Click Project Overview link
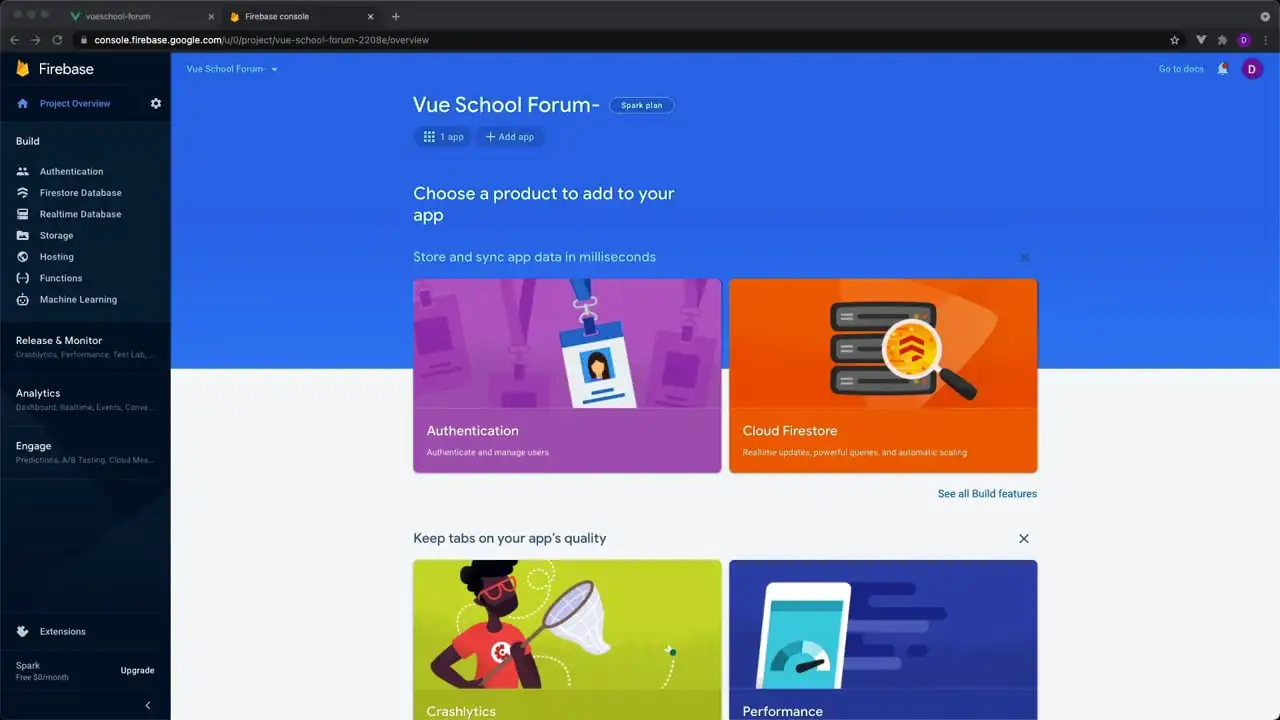The height and width of the screenshot is (720, 1280). click(x=75, y=103)
